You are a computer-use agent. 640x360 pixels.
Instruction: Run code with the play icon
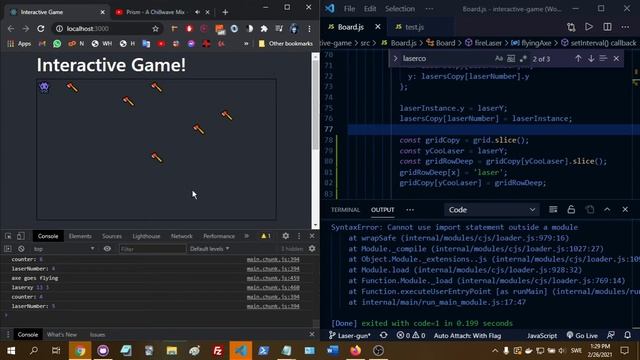click(589, 27)
